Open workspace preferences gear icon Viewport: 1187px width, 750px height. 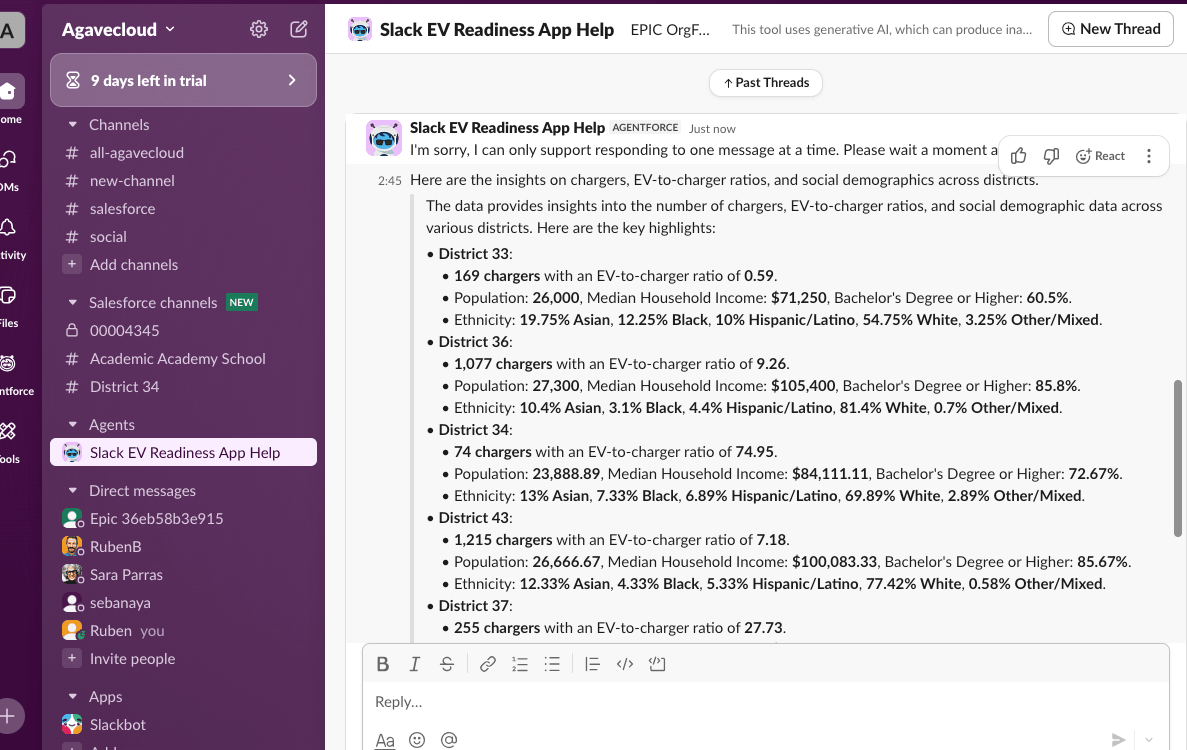[259, 30]
